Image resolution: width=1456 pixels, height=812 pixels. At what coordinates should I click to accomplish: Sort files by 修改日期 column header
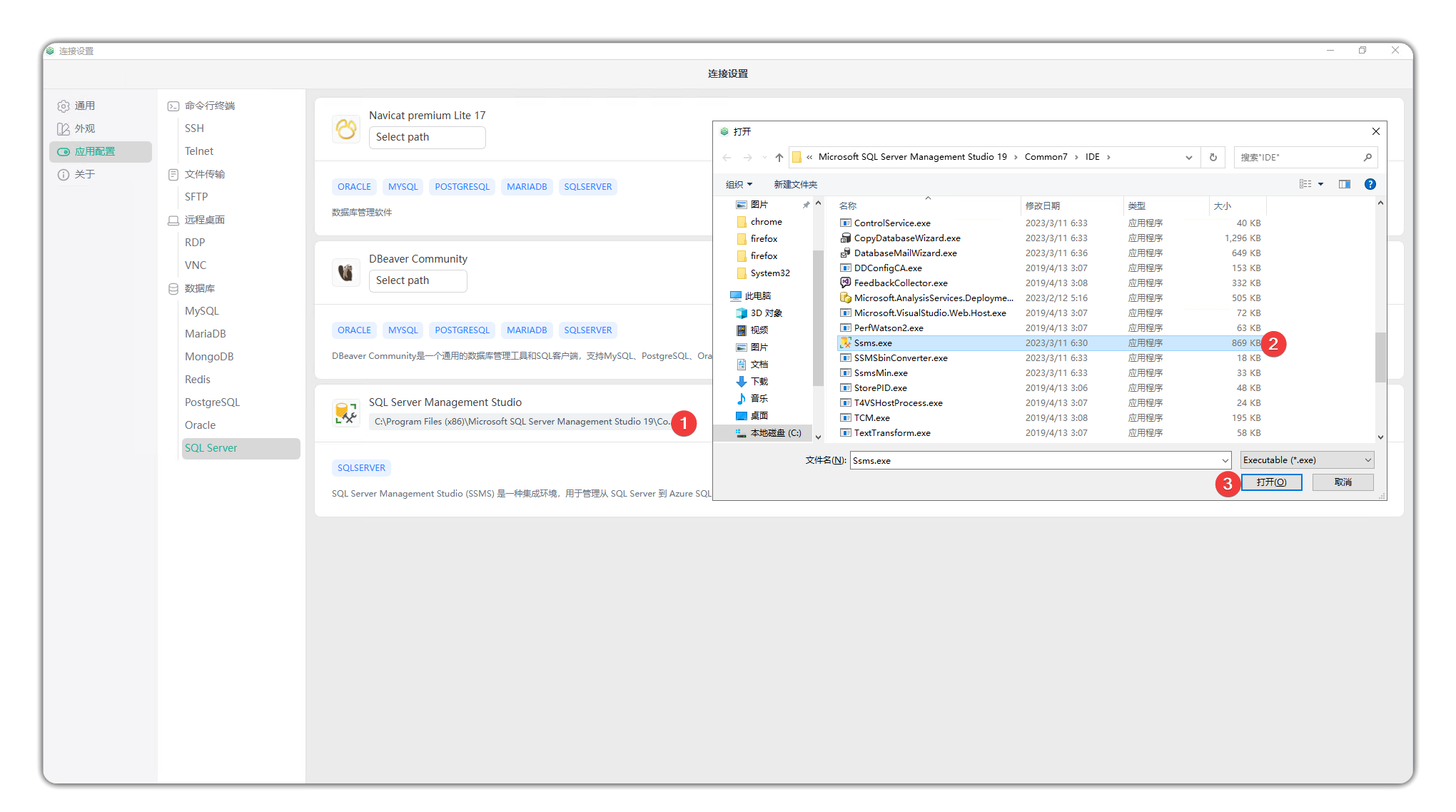pos(1042,205)
